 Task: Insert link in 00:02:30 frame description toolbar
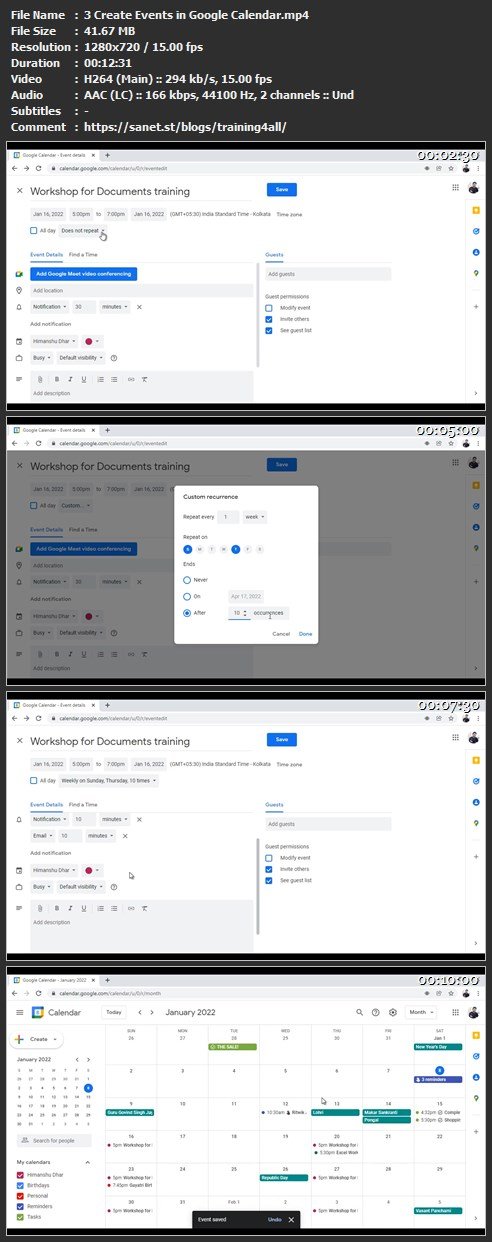(131, 379)
